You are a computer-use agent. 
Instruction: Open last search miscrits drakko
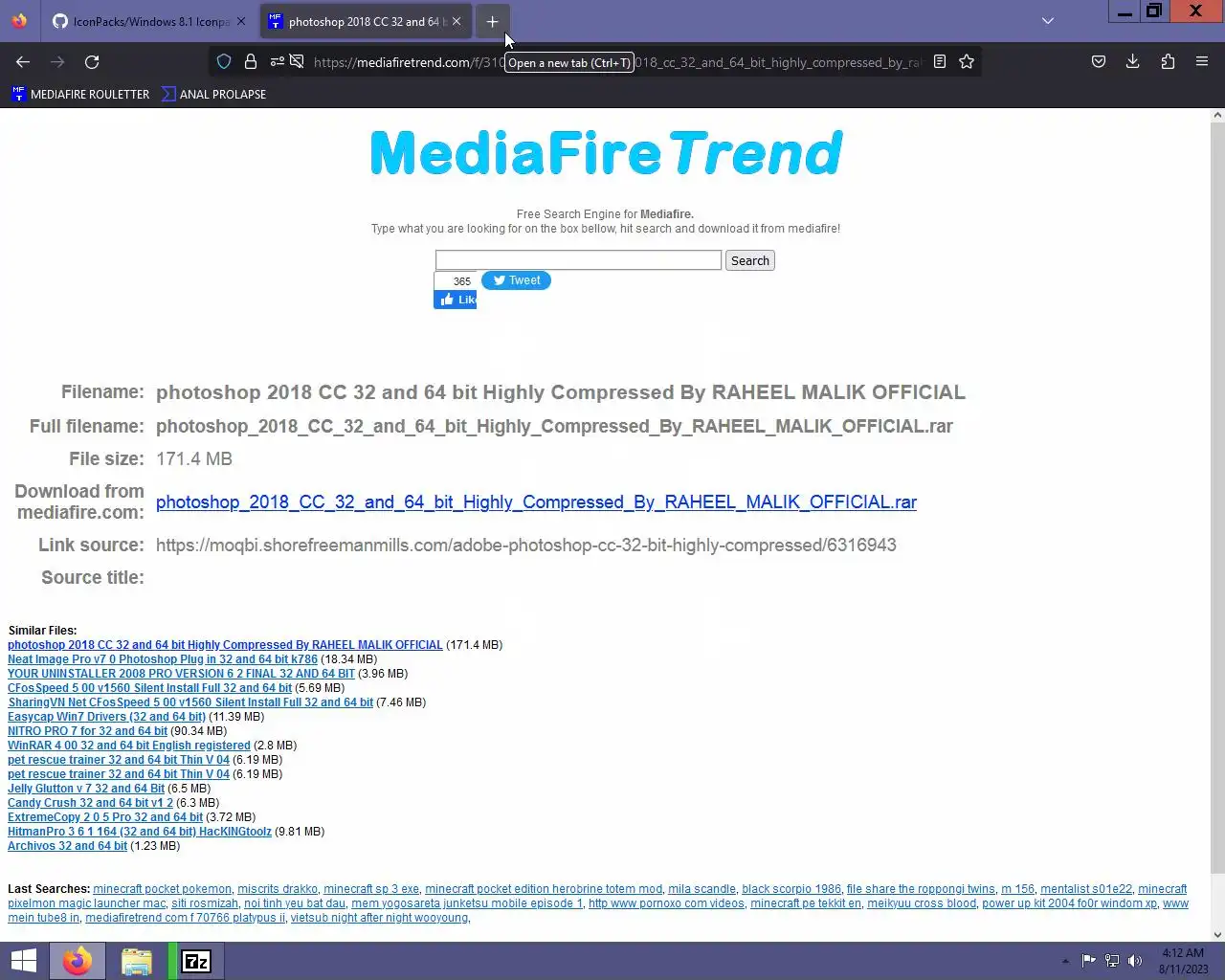point(278,889)
